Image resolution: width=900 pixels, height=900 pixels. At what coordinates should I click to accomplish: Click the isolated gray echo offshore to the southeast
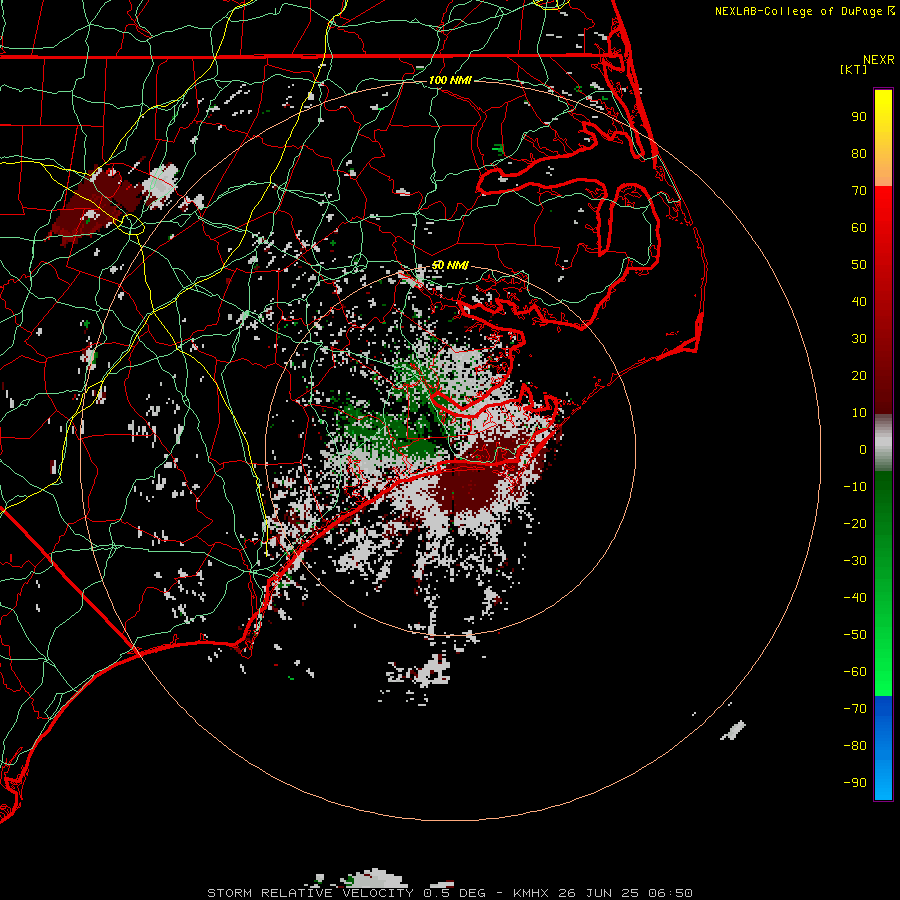point(734,731)
